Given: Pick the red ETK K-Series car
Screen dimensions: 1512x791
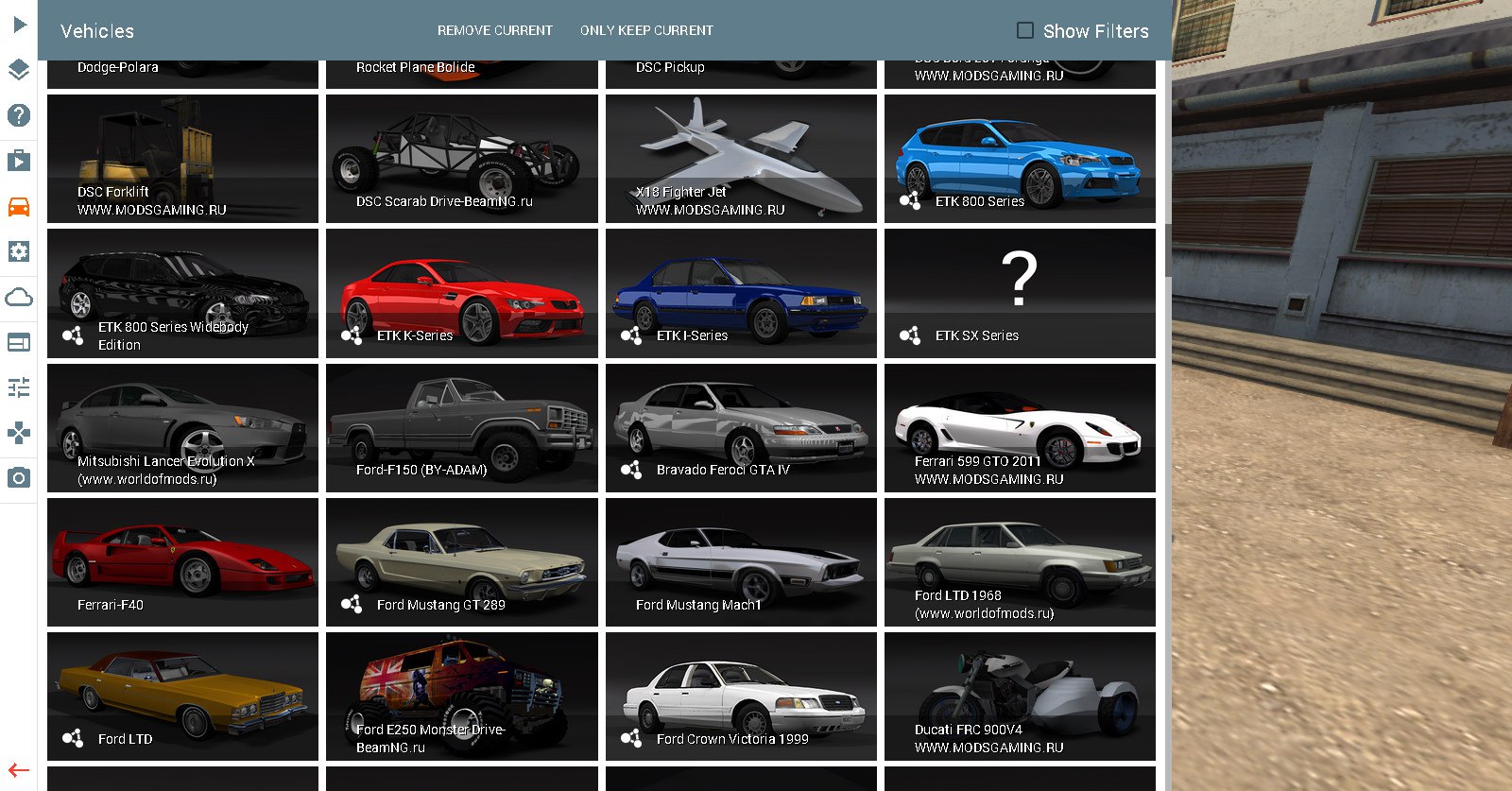Looking at the screenshot, I should coord(462,293).
